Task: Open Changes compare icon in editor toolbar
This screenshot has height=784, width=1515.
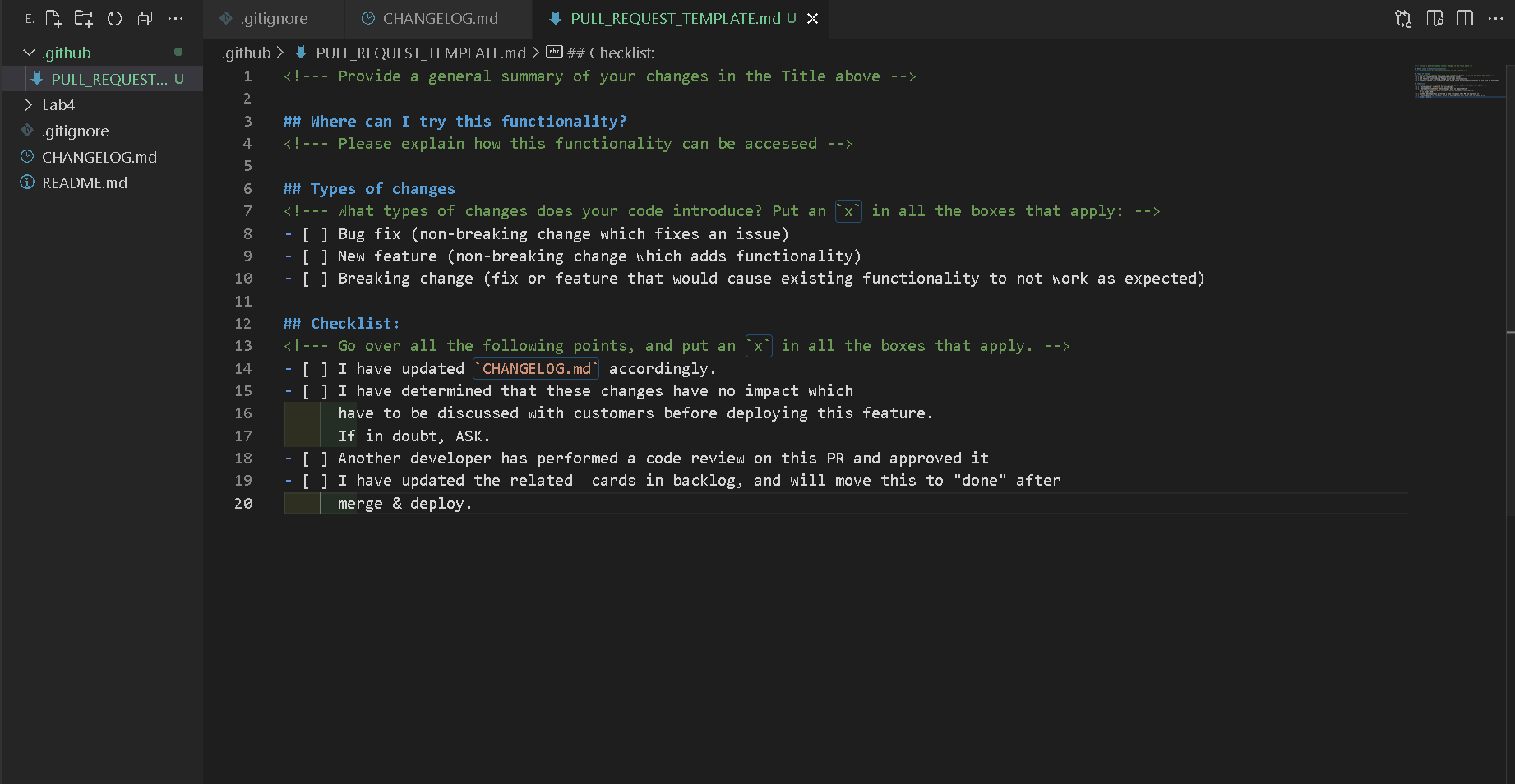Action: coord(1403,18)
